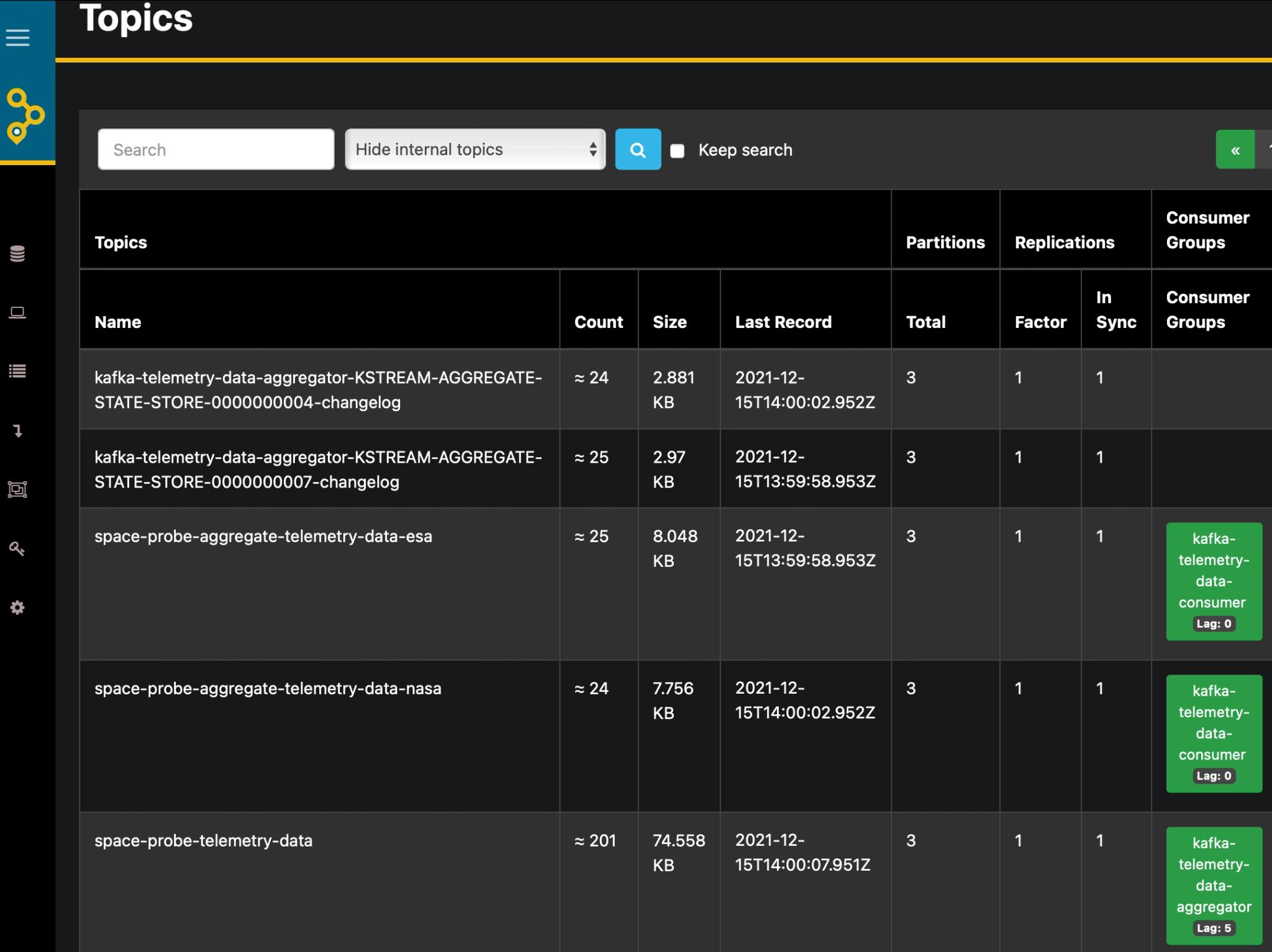Open the Nodes laptop icon
The height and width of the screenshot is (952, 1272).
click(x=17, y=312)
